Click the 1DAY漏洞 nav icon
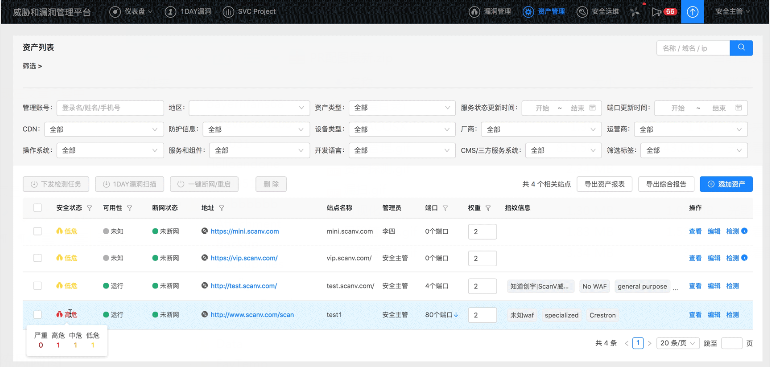Viewport: 770px width, 367px height. pos(170,11)
